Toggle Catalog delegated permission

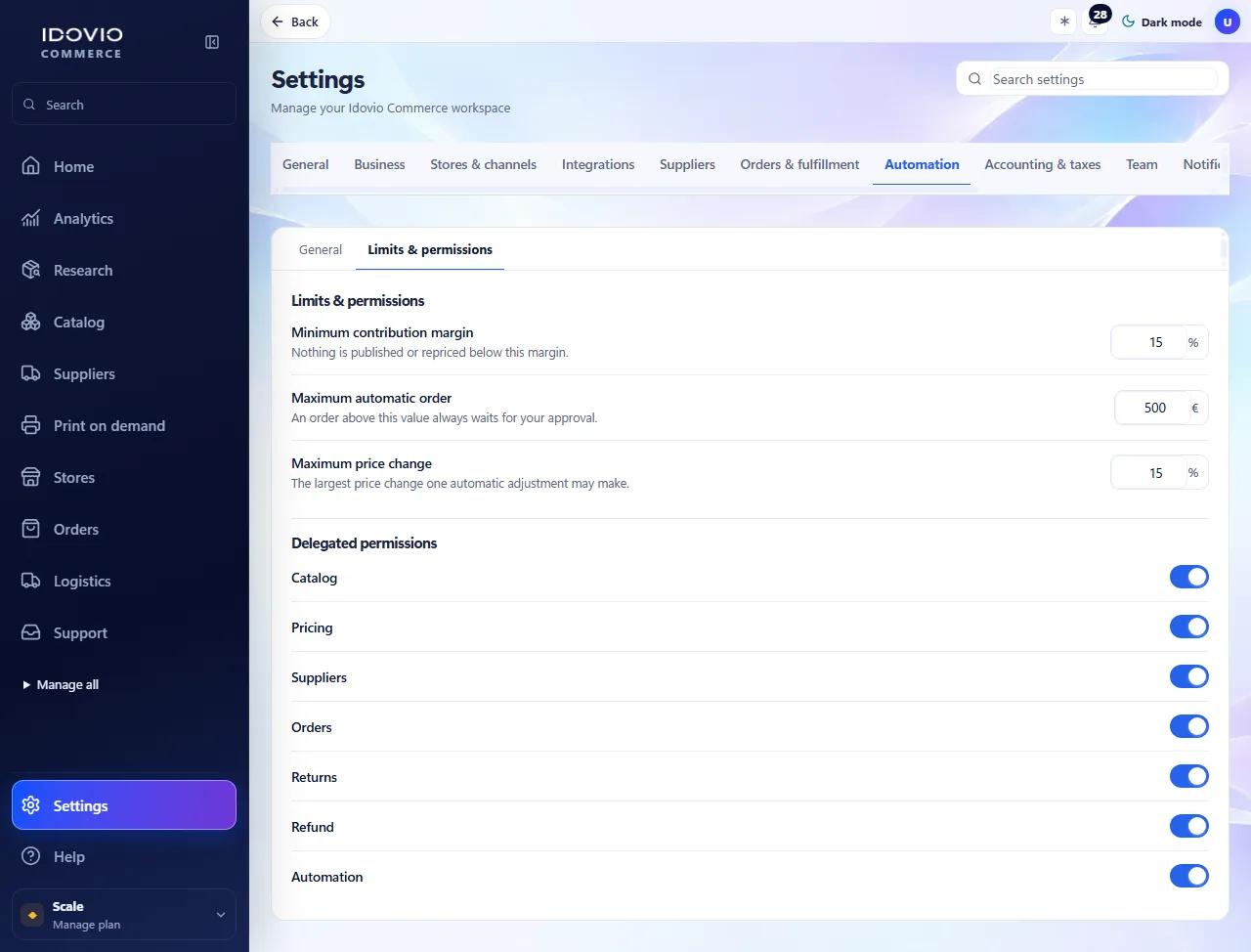click(x=1189, y=577)
